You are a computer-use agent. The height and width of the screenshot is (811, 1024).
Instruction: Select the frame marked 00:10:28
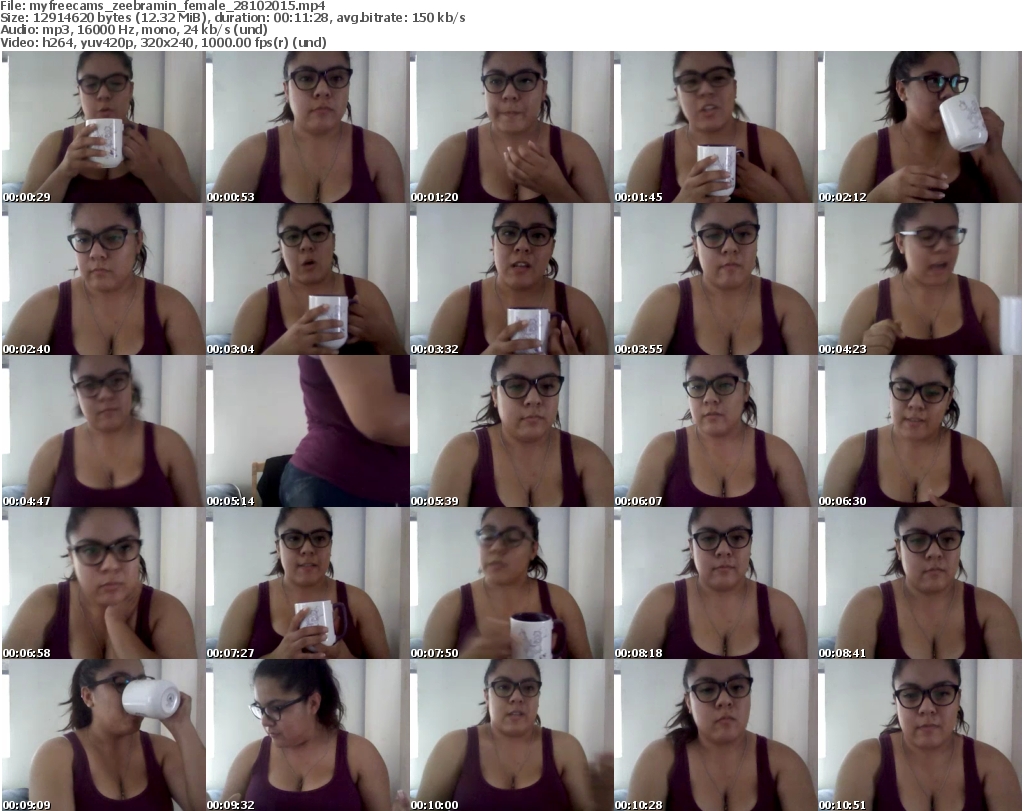[716, 735]
